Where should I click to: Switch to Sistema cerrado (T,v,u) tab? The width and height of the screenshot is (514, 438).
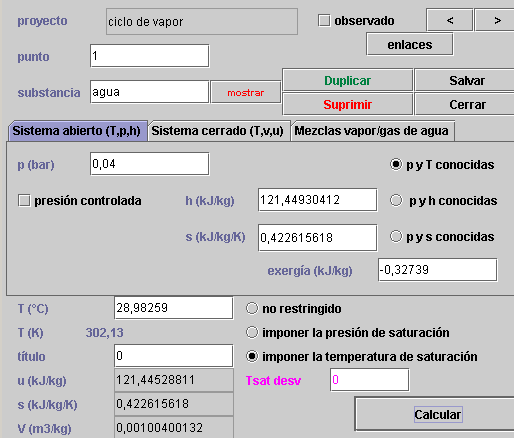[x=219, y=131]
